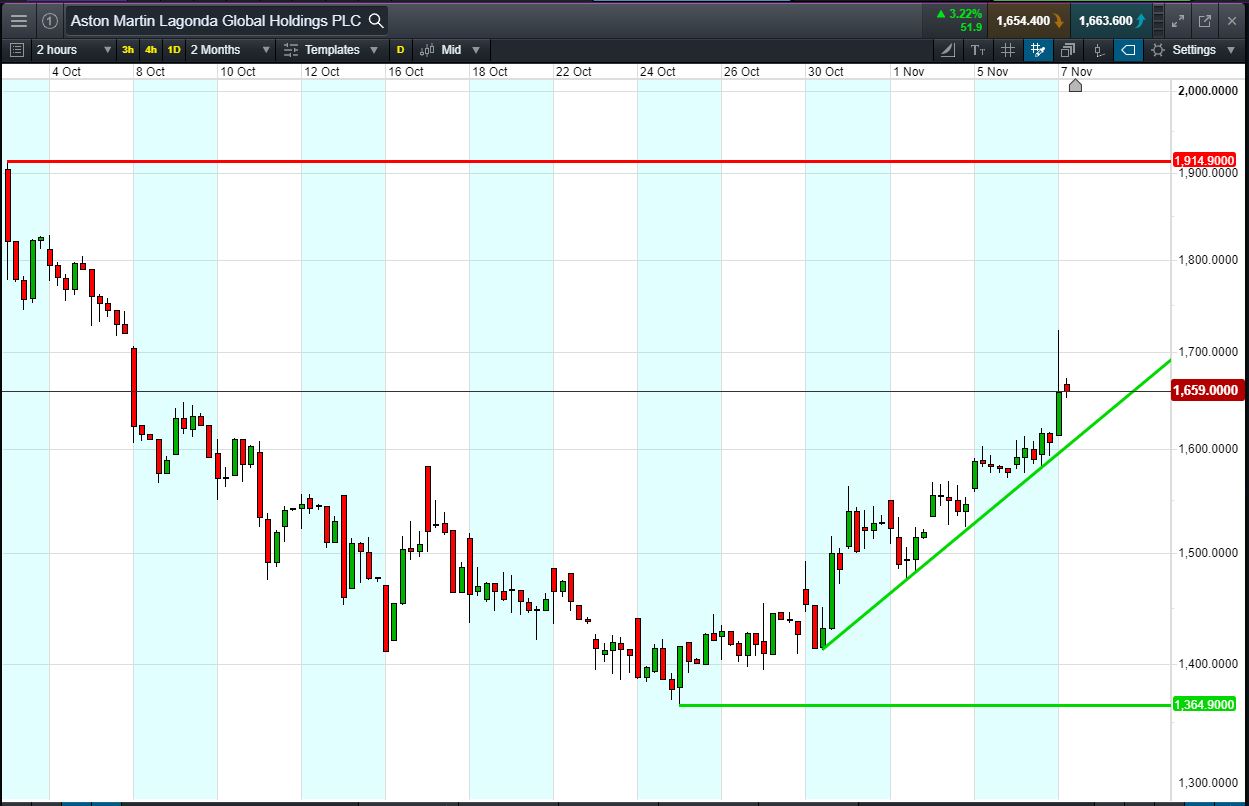Pop out the chart to a new window
Viewport: 1249px width, 806px height.
[x=1204, y=20]
